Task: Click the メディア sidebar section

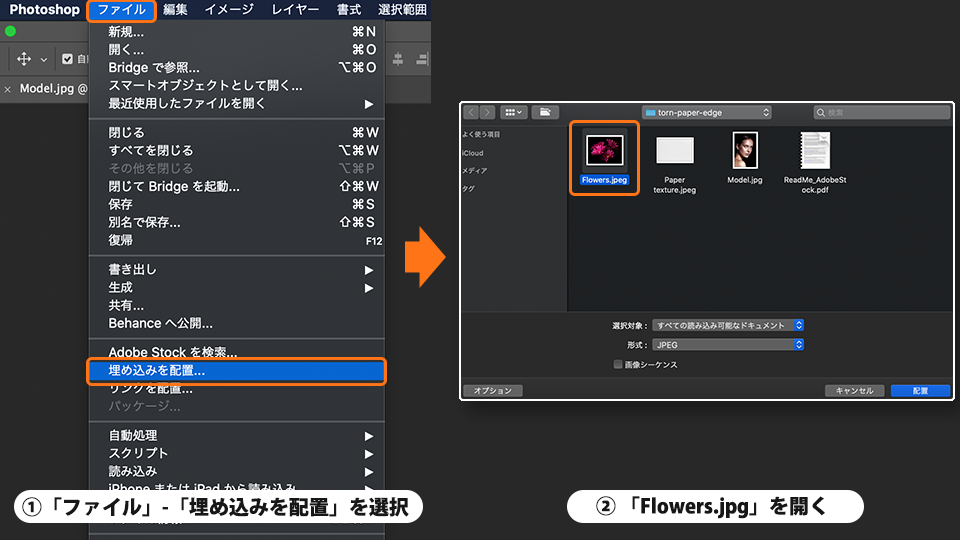Action: point(474,171)
